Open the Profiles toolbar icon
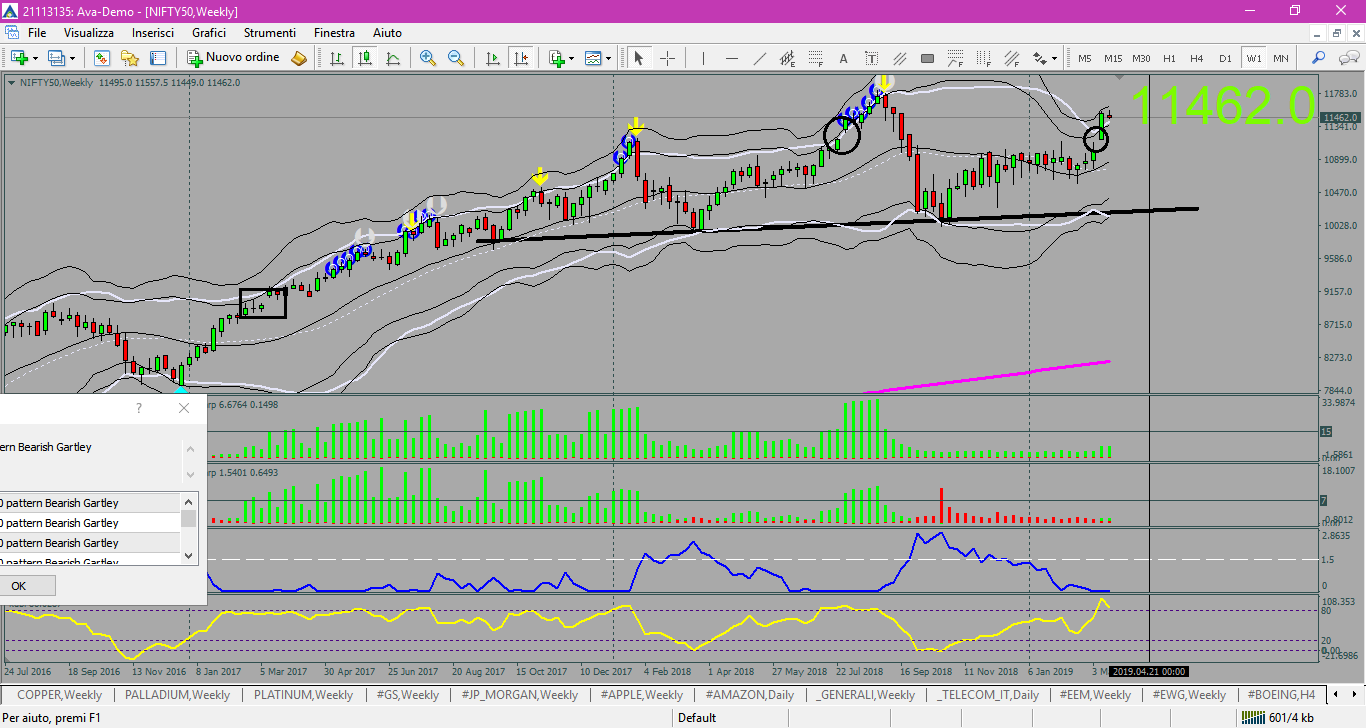Viewport: 1366px width, 728px height. click(56, 58)
